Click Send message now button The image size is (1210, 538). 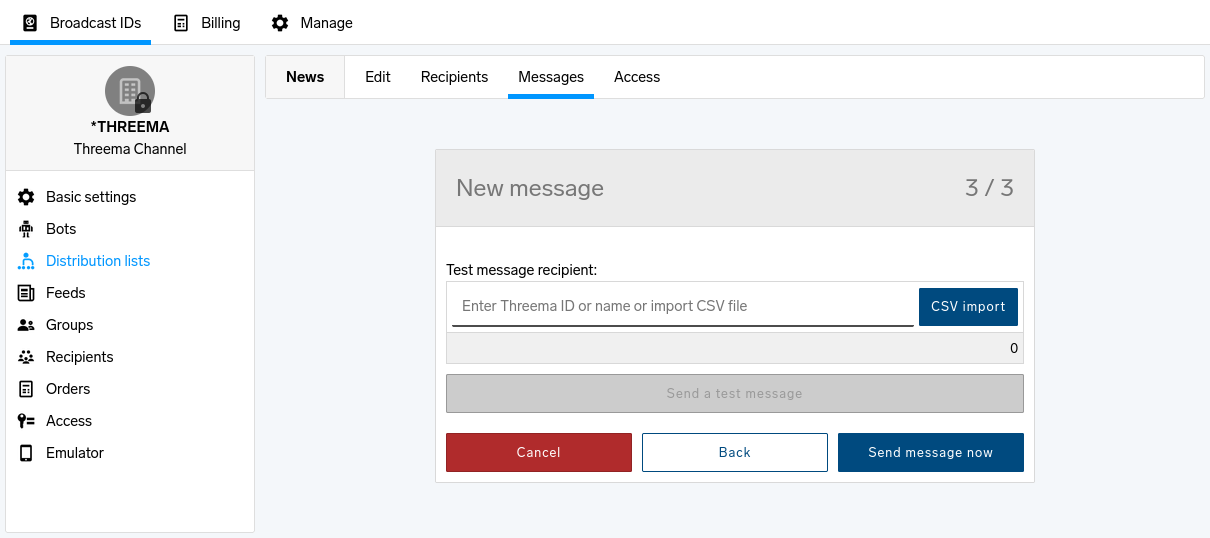pos(931,452)
